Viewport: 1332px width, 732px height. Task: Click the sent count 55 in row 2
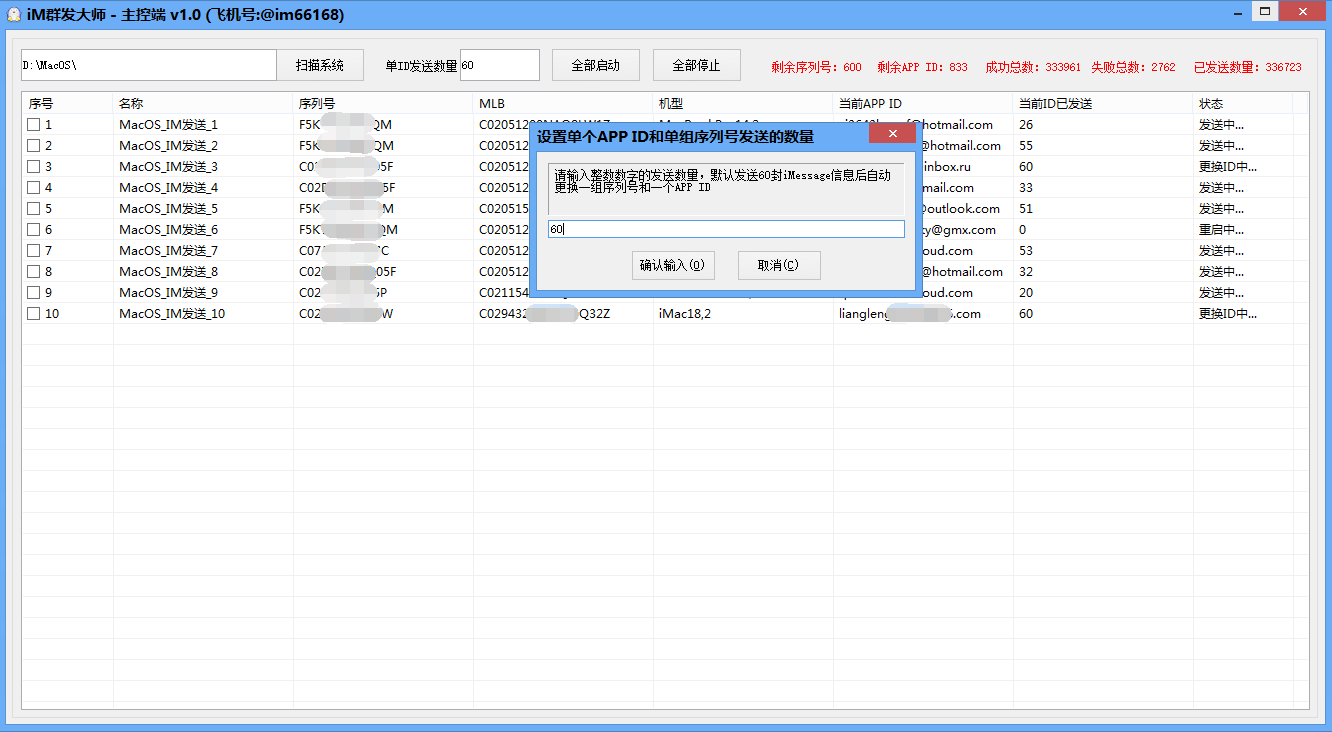coord(1026,146)
